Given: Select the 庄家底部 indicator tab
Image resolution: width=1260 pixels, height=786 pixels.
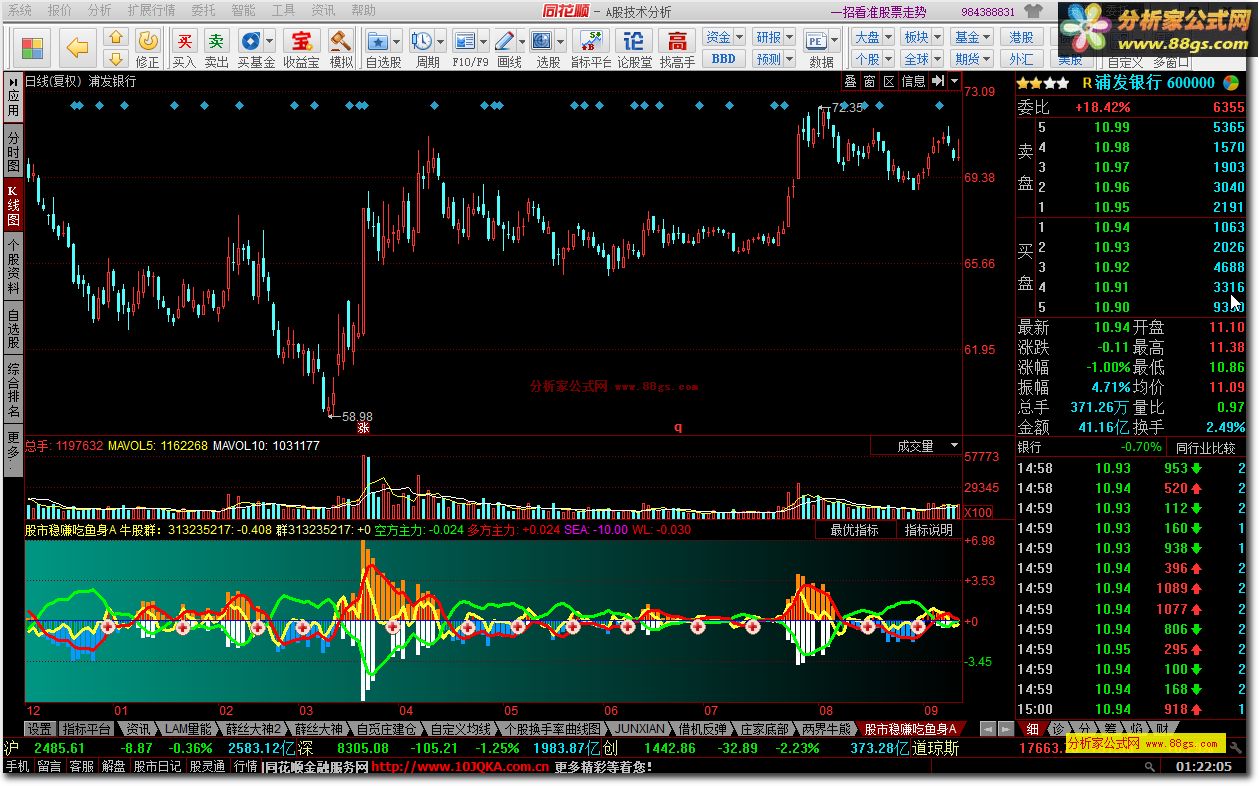Looking at the screenshot, I should pos(765,729).
